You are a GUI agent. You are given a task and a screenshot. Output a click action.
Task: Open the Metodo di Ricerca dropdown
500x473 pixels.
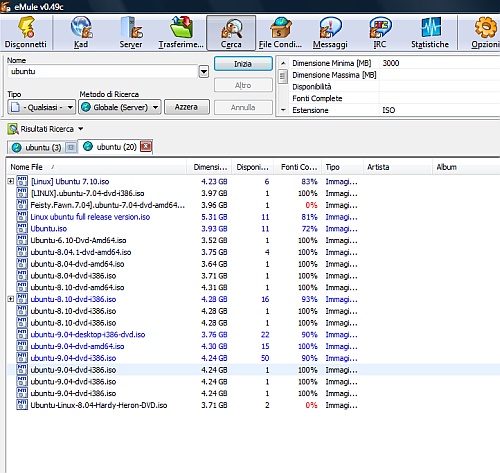pos(120,107)
